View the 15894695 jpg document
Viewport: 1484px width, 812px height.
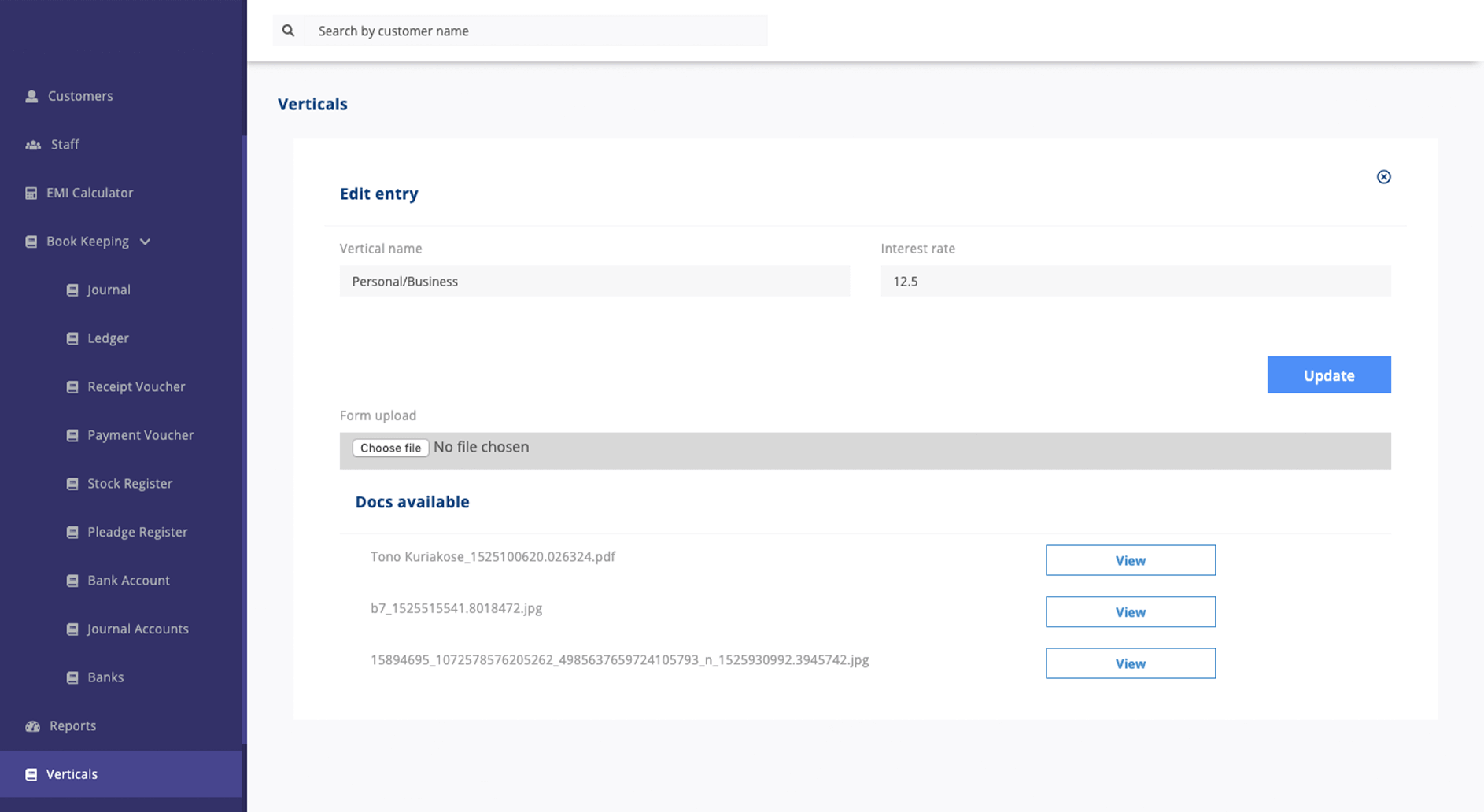[x=1130, y=663]
